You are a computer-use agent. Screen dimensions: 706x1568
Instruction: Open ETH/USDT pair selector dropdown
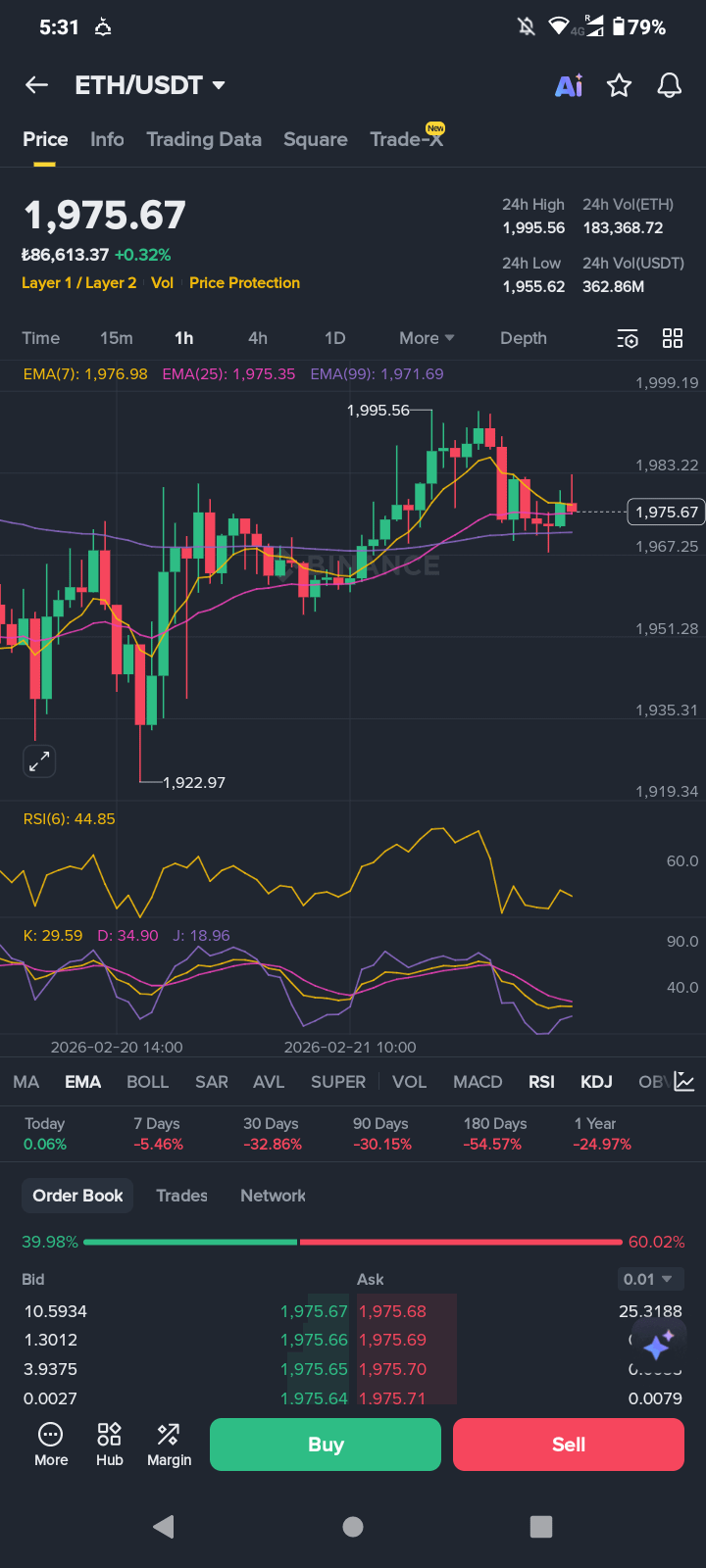point(151,85)
